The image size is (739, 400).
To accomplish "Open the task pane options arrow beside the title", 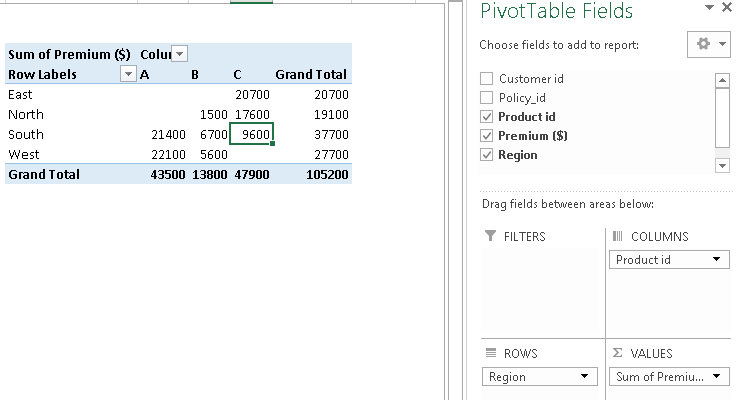I will pos(709,8).
